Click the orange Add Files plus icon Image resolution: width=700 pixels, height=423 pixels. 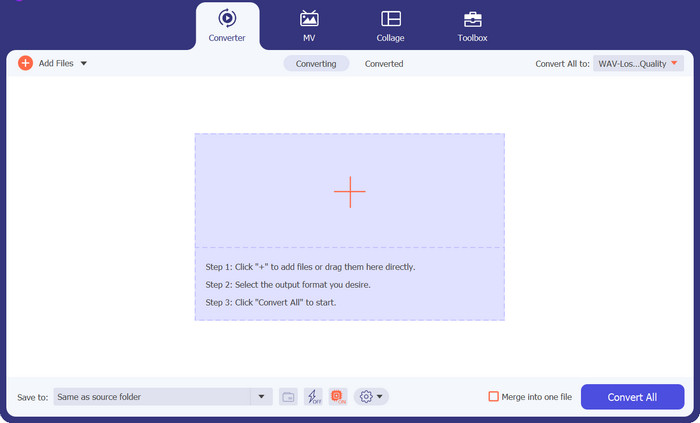(25, 63)
